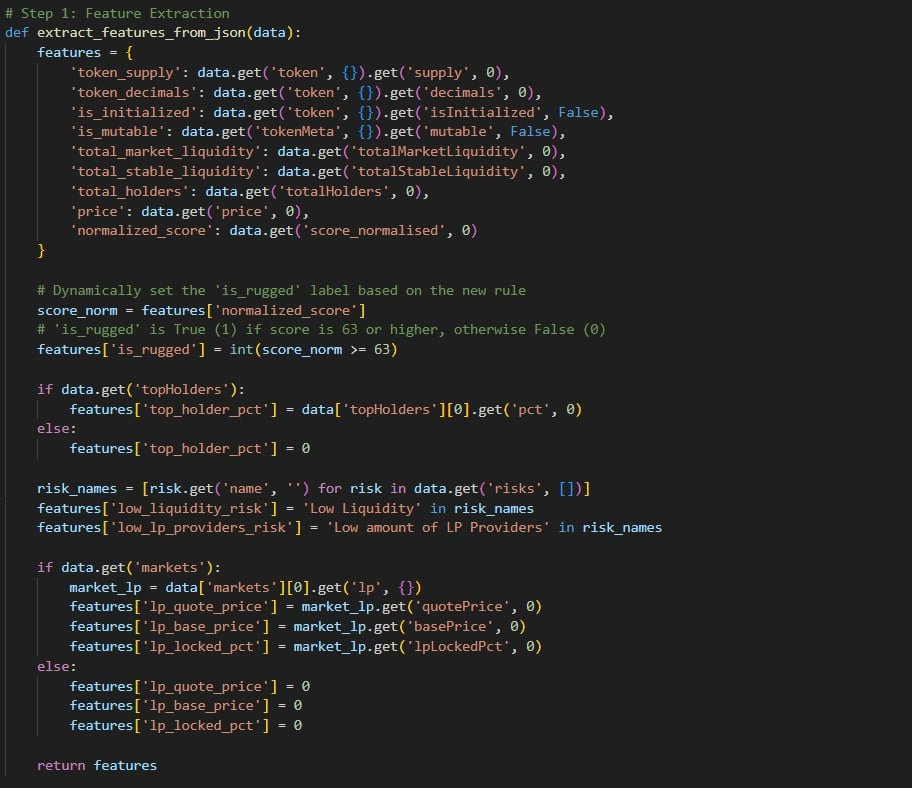Click the line 'if data.get('markets'):'
The height and width of the screenshot is (788, 912).
pos(129,568)
